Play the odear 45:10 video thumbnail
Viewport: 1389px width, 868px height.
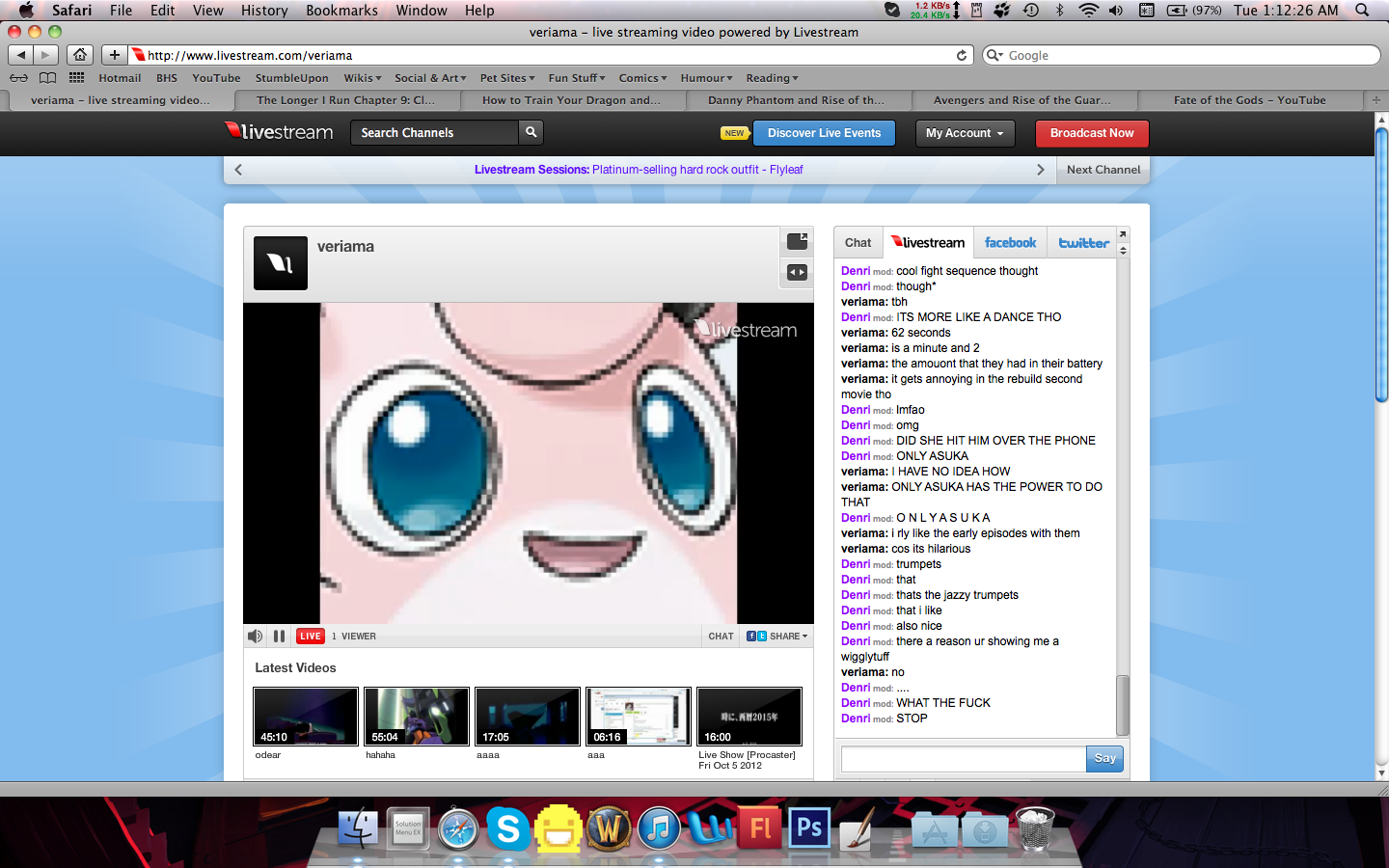tap(306, 717)
